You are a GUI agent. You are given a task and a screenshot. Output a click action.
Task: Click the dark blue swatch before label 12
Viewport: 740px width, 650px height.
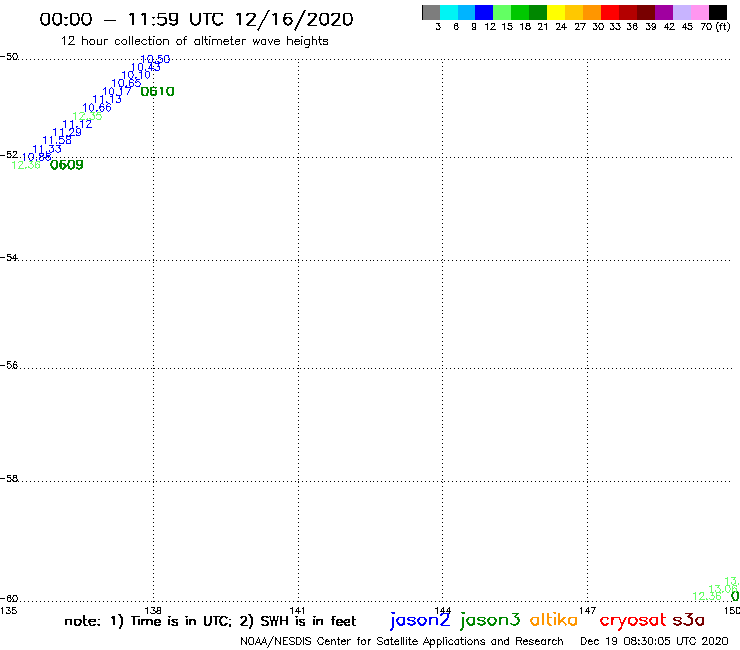485,12
